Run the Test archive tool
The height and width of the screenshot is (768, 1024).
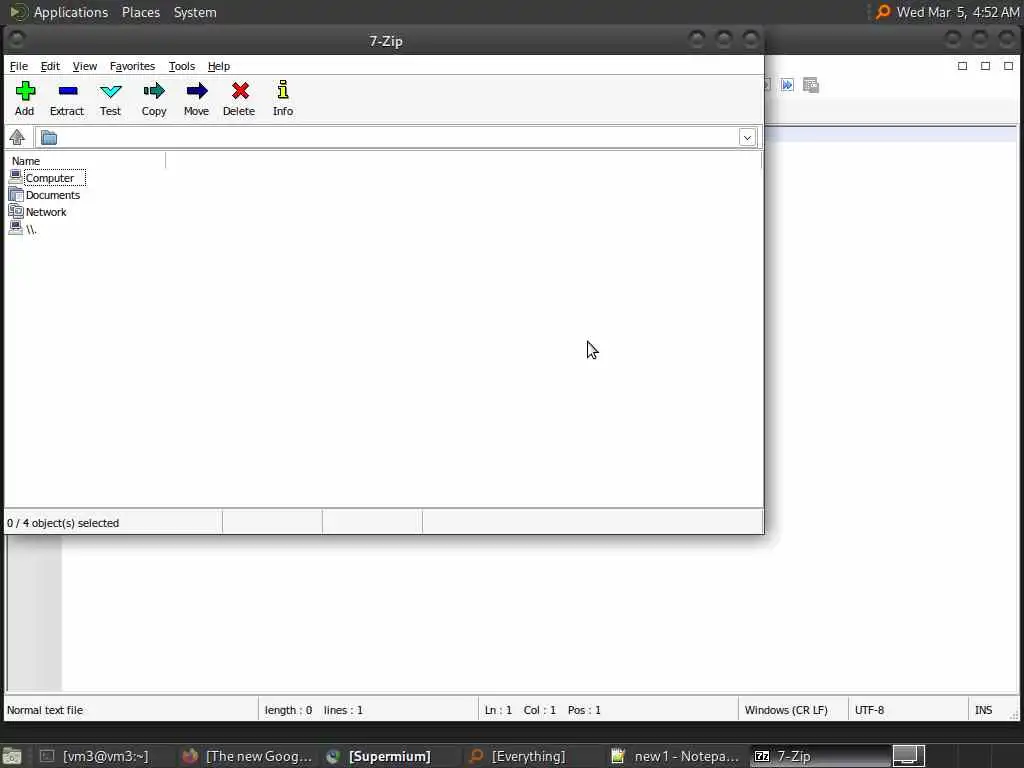tap(110, 99)
